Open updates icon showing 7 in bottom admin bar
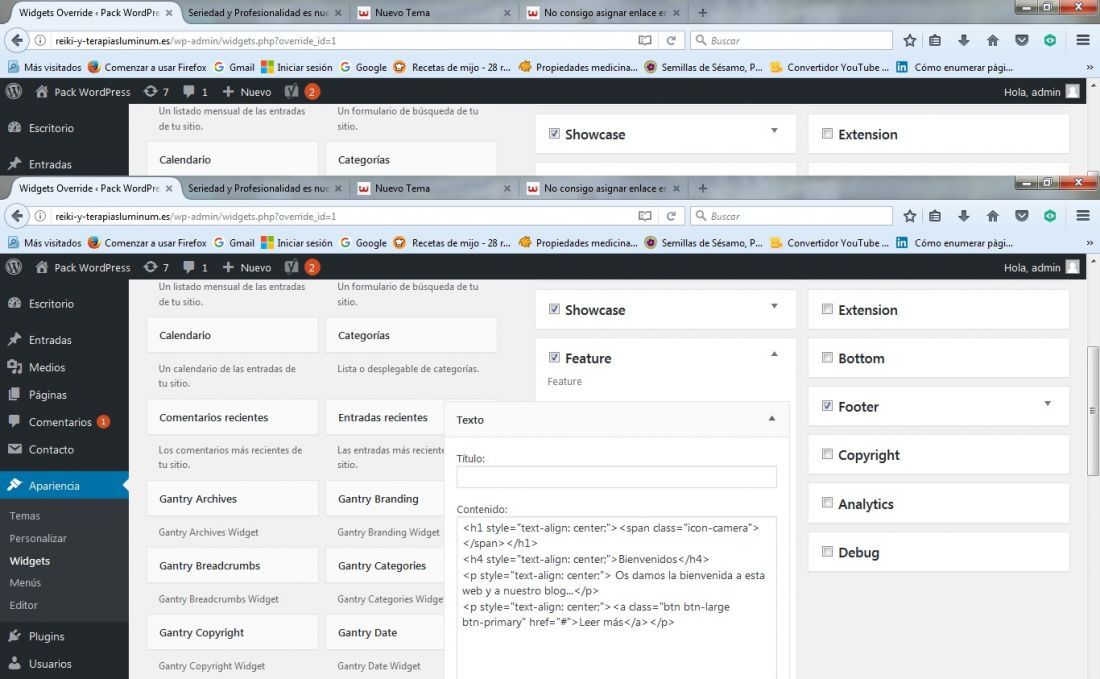This screenshot has width=1100, height=679. 156,267
